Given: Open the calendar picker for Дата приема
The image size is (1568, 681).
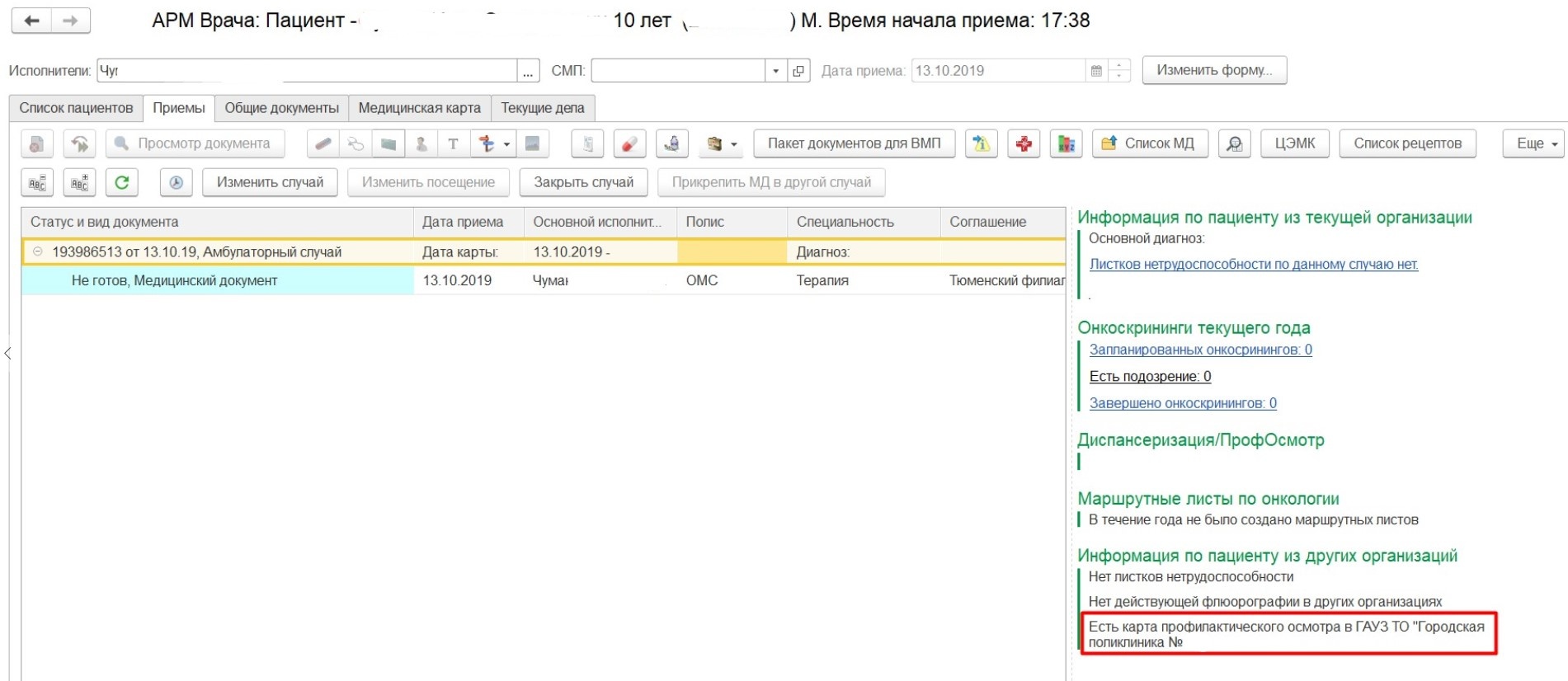Looking at the screenshot, I should pyautogui.click(x=1096, y=71).
